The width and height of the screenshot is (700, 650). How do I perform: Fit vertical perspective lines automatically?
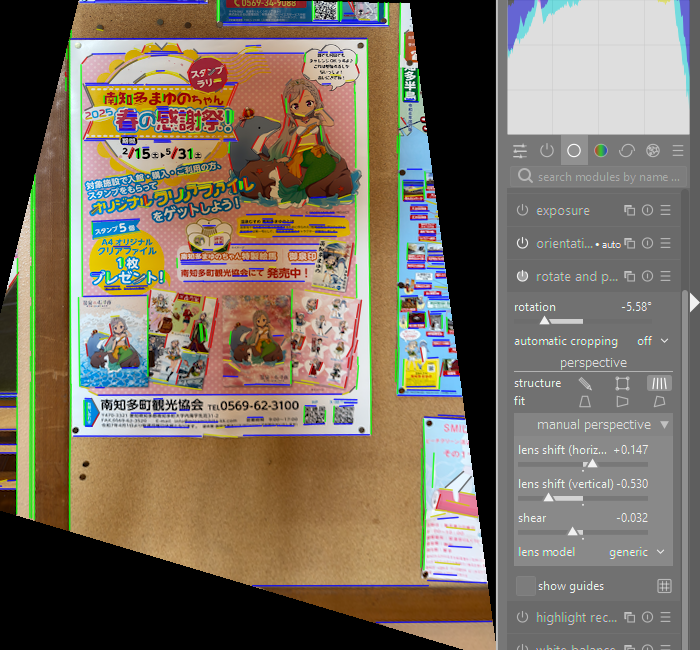coord(585,402)
